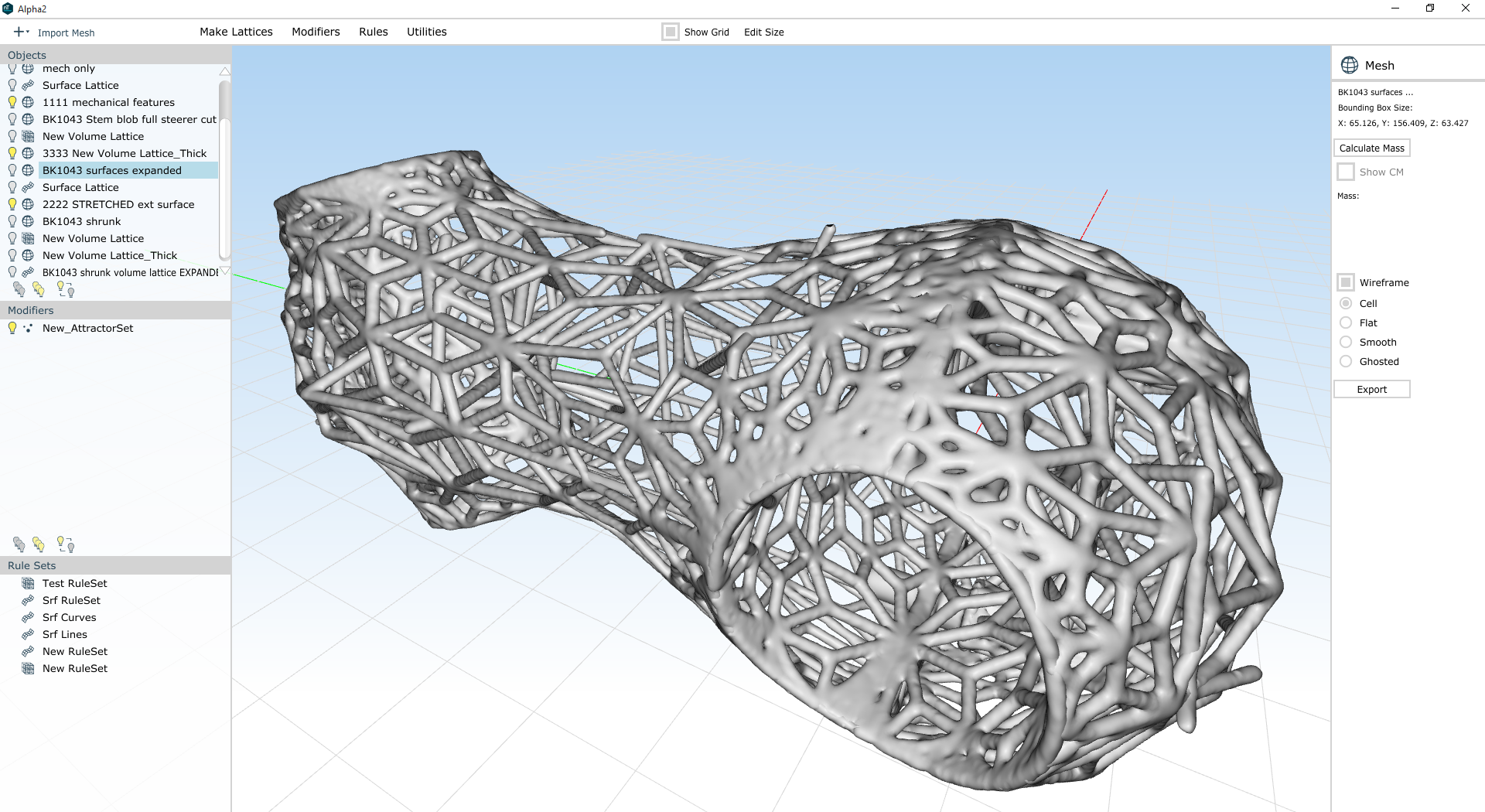The width and height of the screenshot is (1485, 812).
Task: Hide the 3333 New Volume Lattice_Thick object
Action: pyautogui.click(x=12, y=153)
